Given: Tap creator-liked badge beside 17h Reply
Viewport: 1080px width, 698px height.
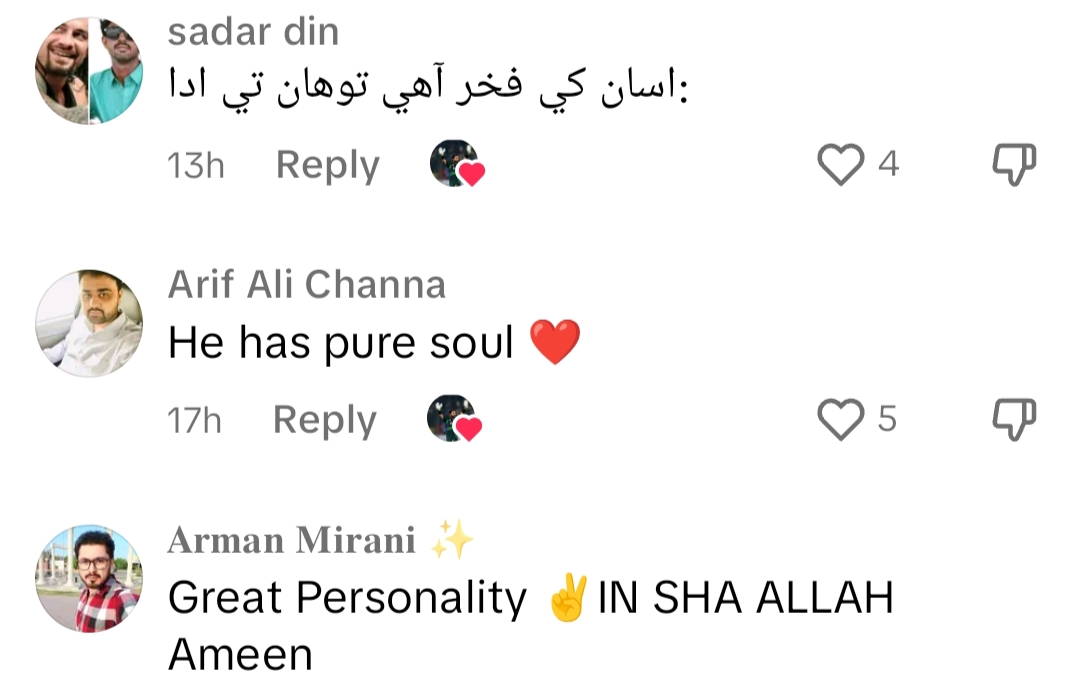Looking at the screenshot, I should (455, 420).
